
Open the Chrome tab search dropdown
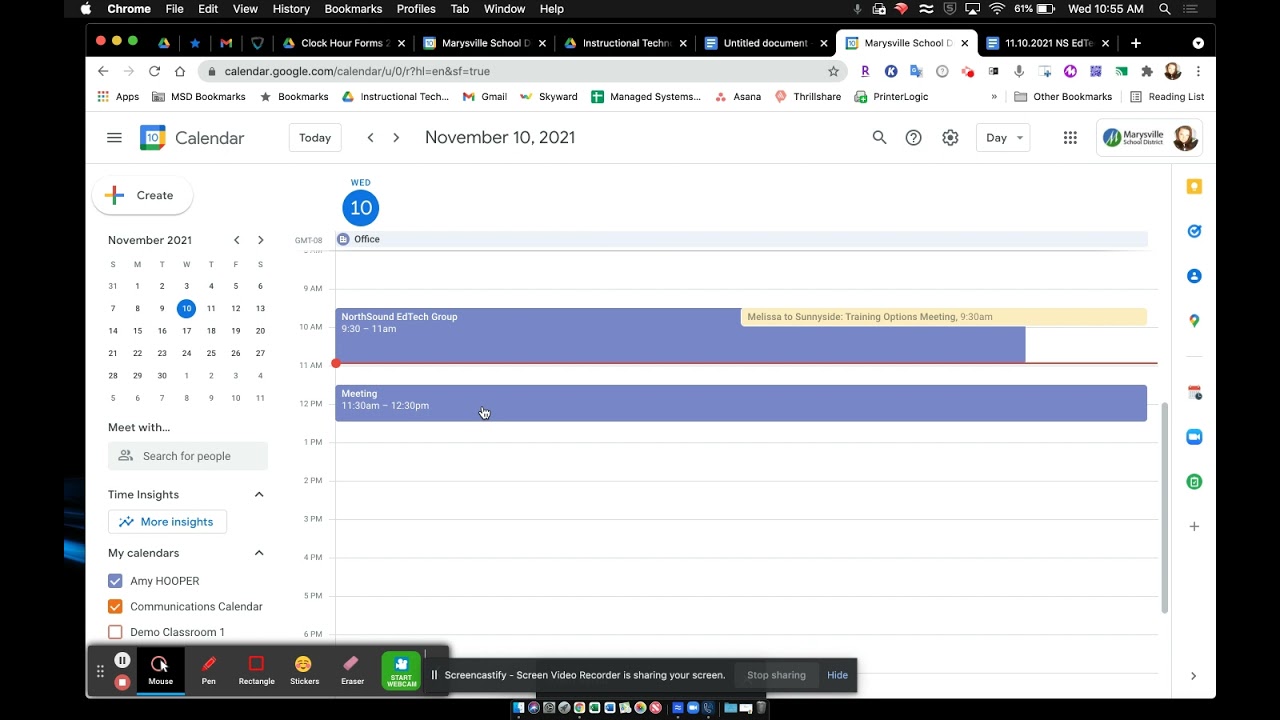[x=1198, y=43]
